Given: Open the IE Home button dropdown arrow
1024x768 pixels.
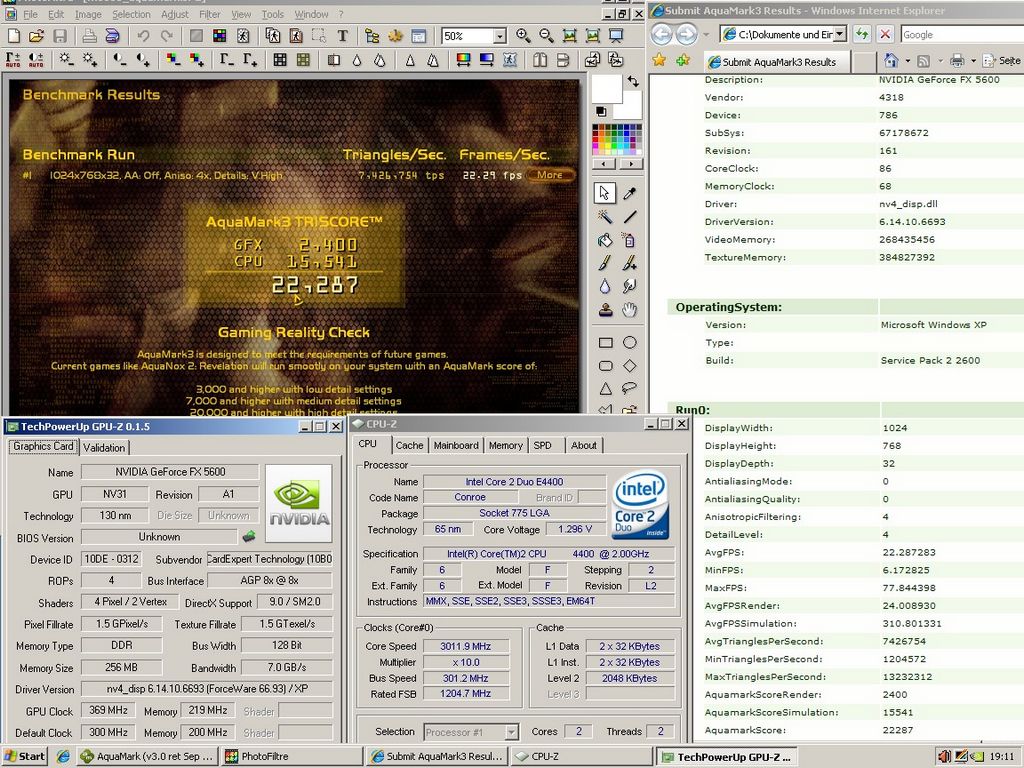Looking at the screenshot, I should pos(908,61).
